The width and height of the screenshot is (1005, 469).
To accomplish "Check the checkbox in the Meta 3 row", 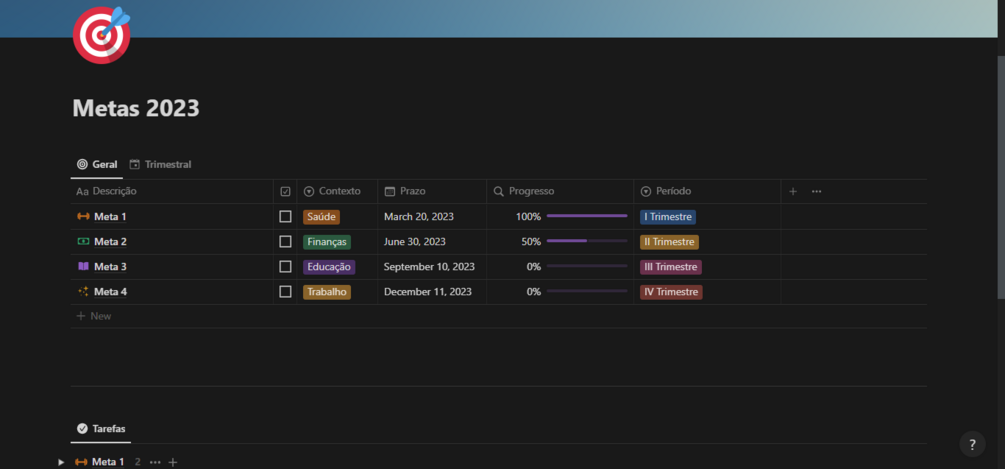I will point(285,267).
